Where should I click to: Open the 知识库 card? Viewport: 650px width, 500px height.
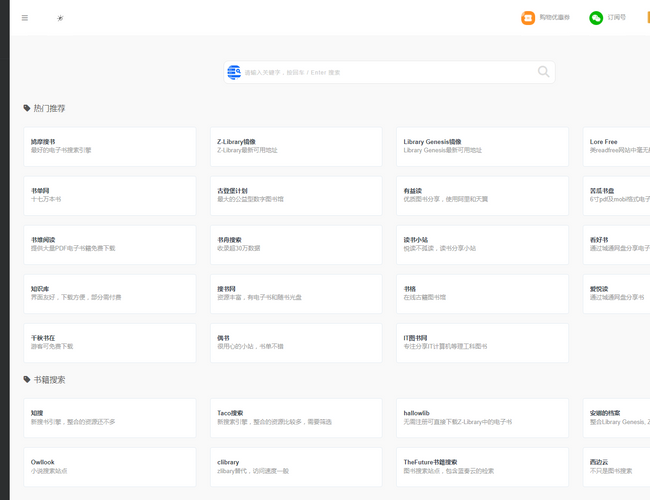click(x=110, y=294)
